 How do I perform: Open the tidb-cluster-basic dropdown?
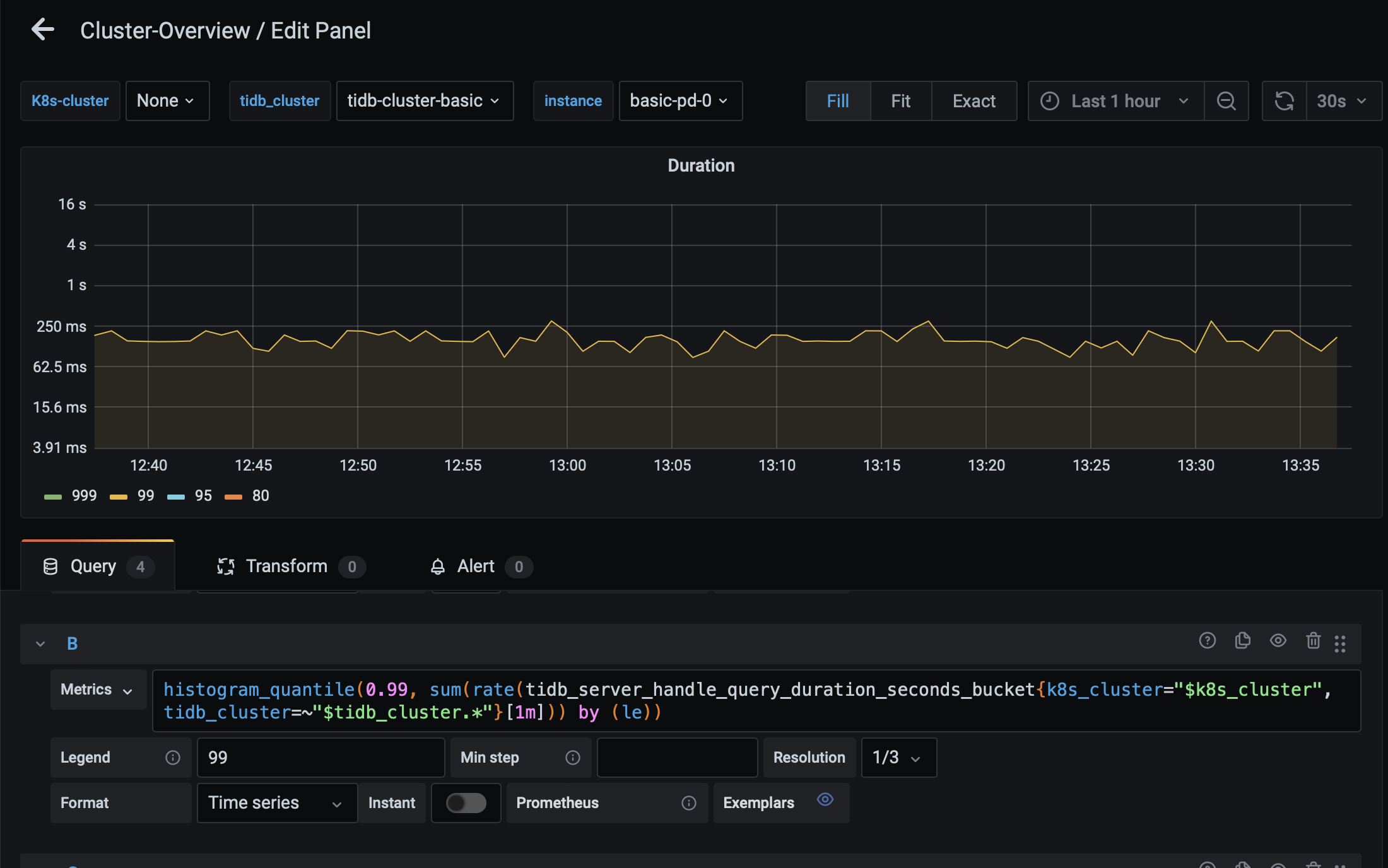pyautogui.click(x=424, y=101)
